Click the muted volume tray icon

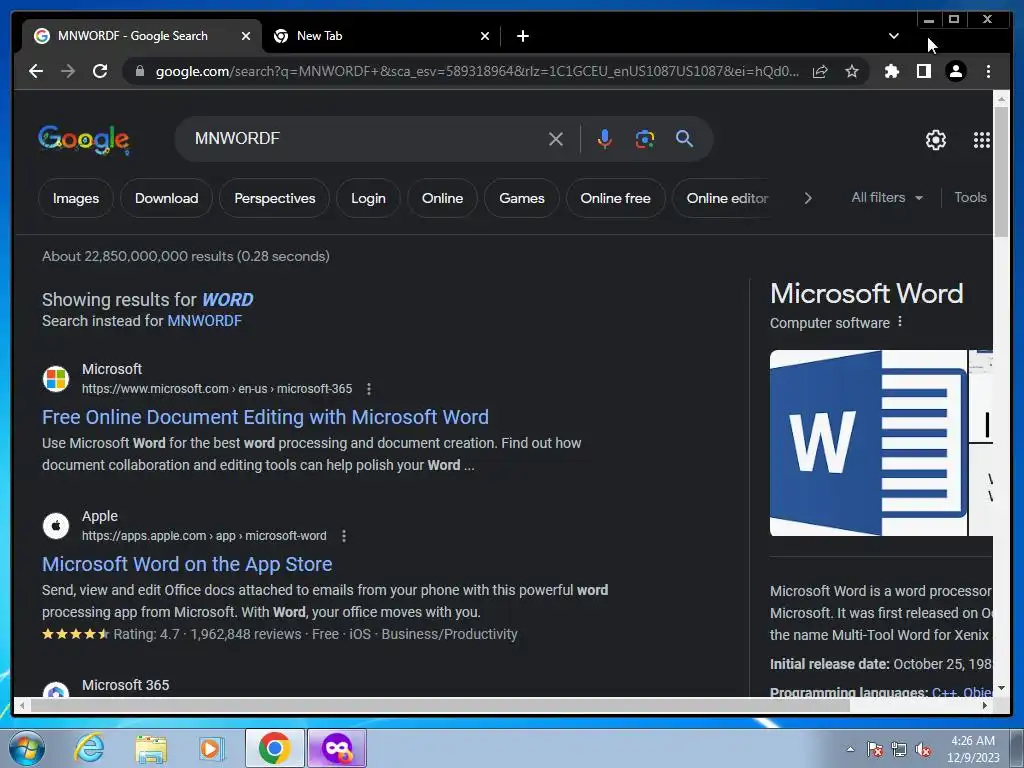tap(923, 750)
